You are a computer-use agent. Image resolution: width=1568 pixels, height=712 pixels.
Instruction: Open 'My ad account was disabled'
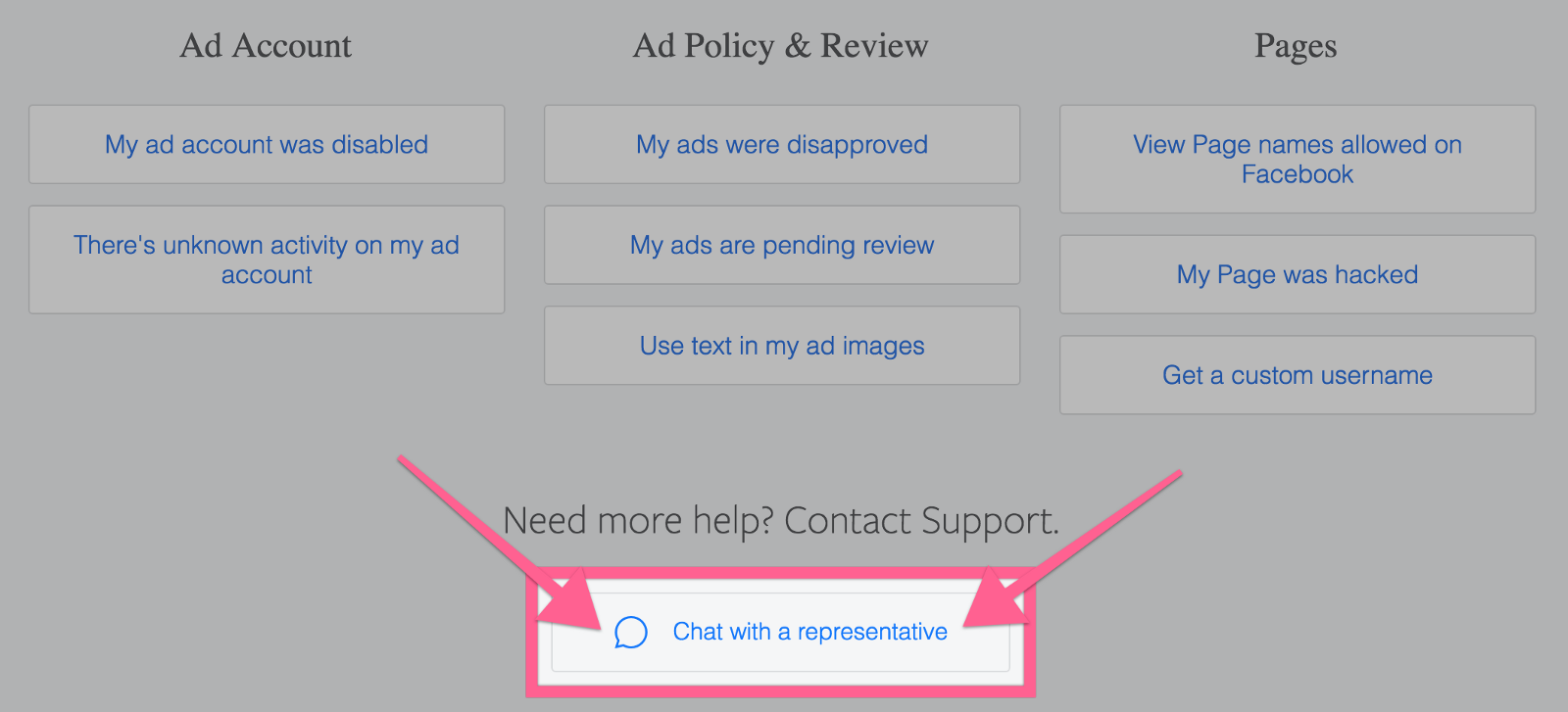coord(267,145)
